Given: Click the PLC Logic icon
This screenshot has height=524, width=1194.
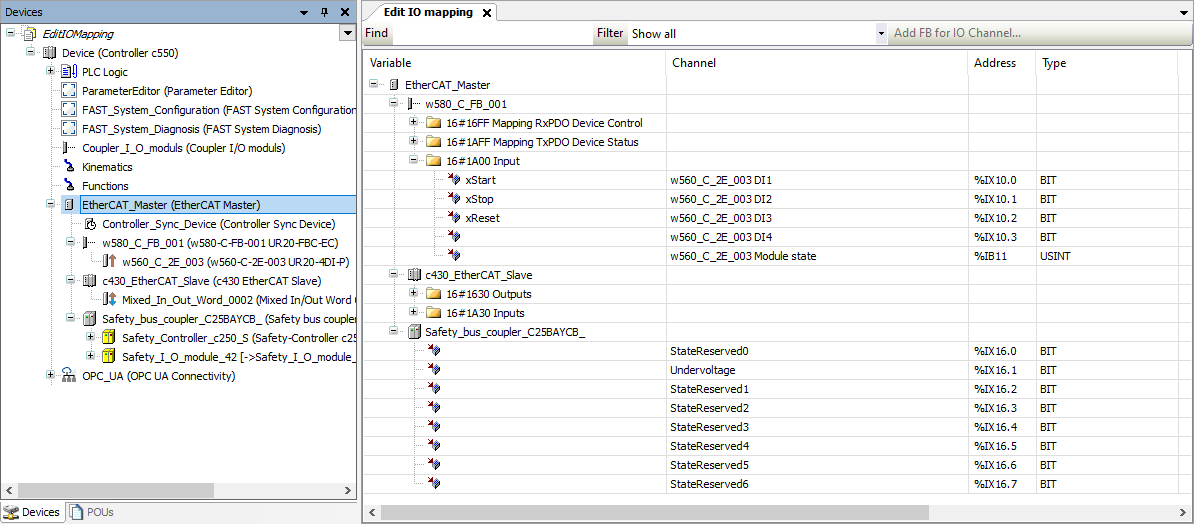Looking at the screenshot, I should pyautogui.click(x=70, y=72).
